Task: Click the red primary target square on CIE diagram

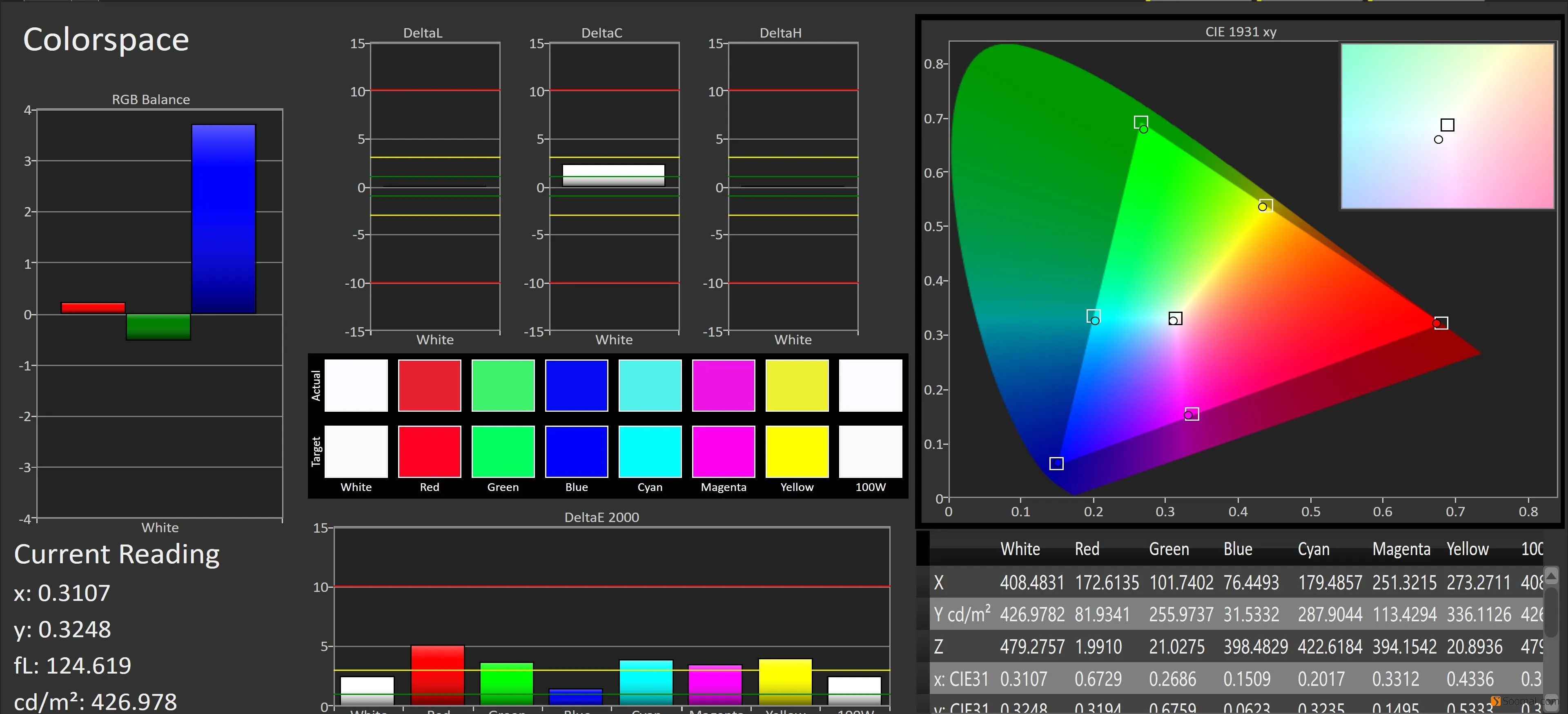Action: pyautogui.click(x=1441, y=323)
